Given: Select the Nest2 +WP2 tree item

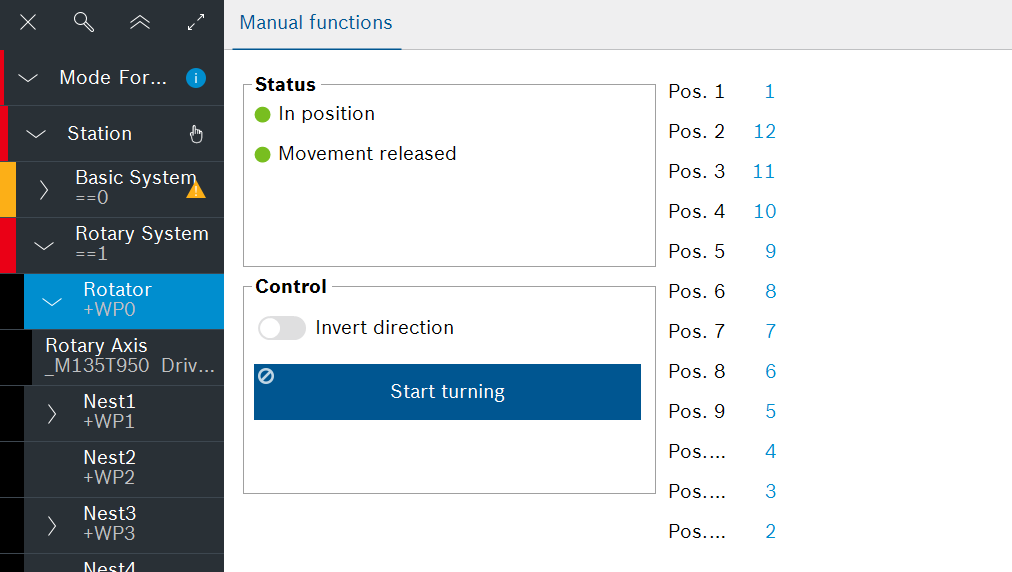Looking at the screenshot, I should coord(110,468).
